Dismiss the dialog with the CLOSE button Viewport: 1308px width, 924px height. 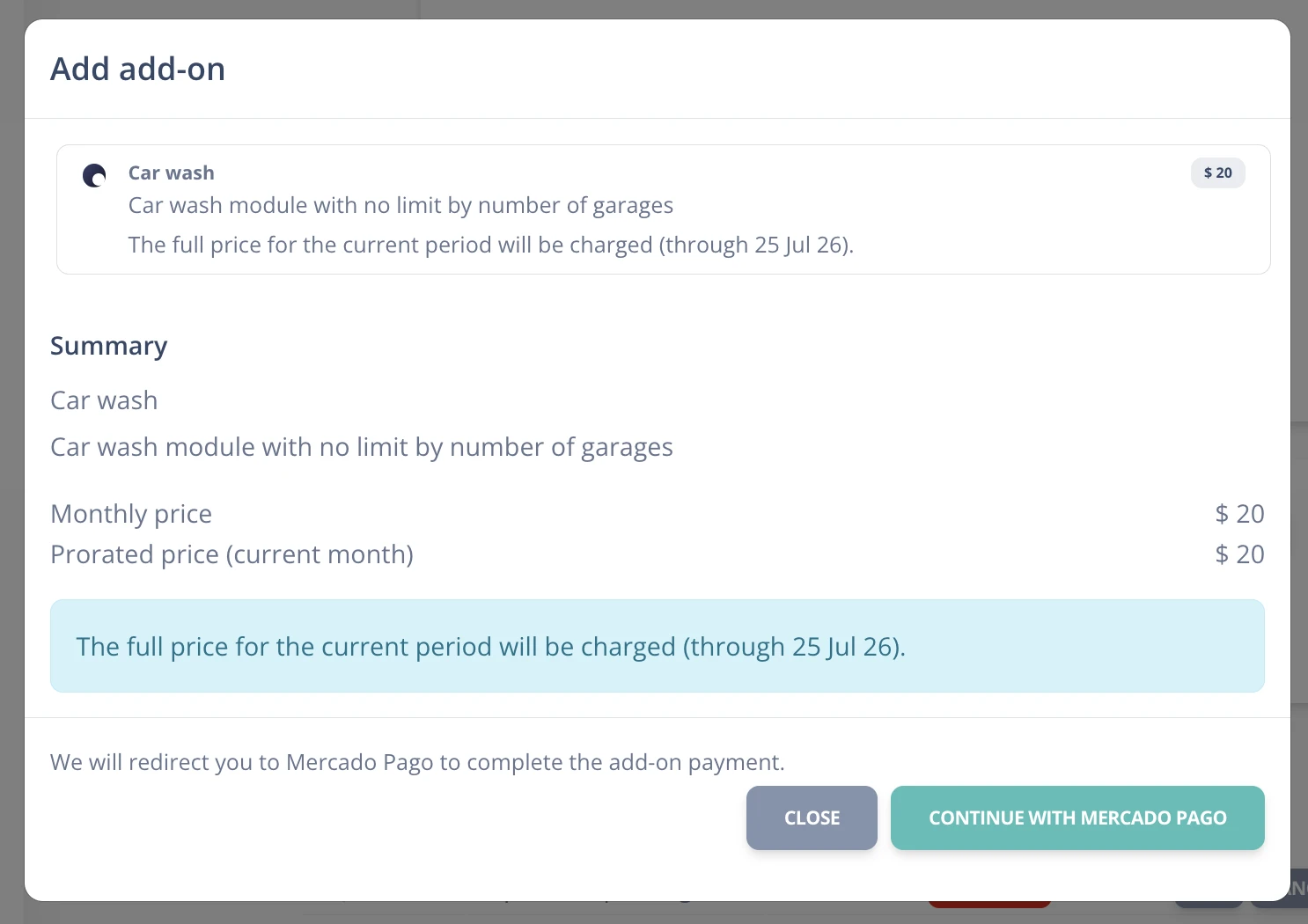click(x=812, y=818)
